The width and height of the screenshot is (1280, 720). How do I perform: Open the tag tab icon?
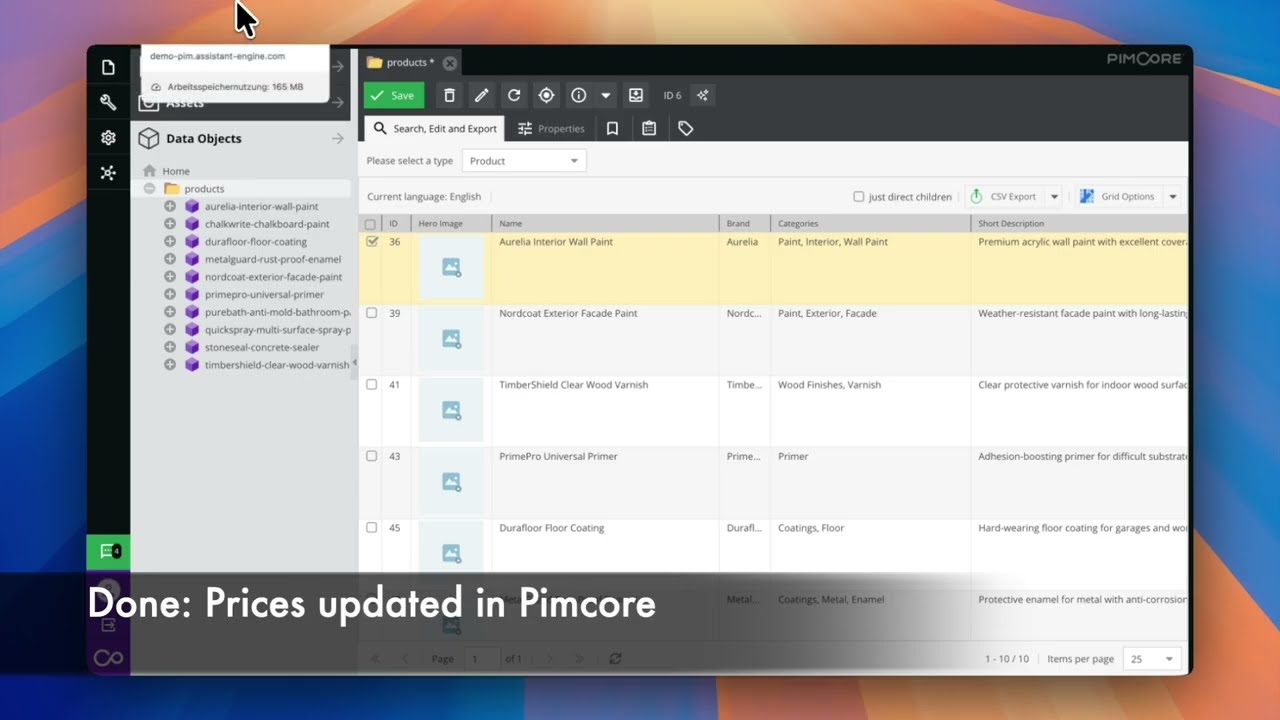(x=685, y=128)
